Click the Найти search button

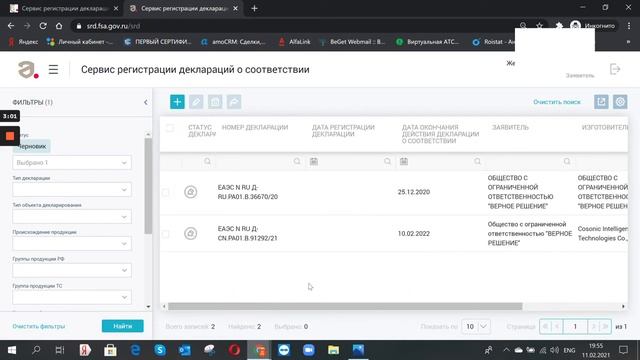pyautogui.click(x=122, y=326)
